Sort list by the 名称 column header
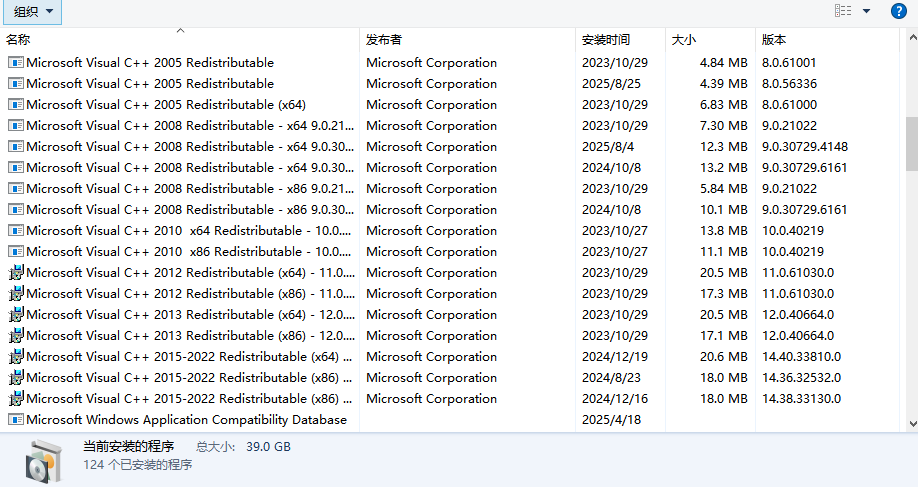918x487 pixels. [x=181, y=40]
